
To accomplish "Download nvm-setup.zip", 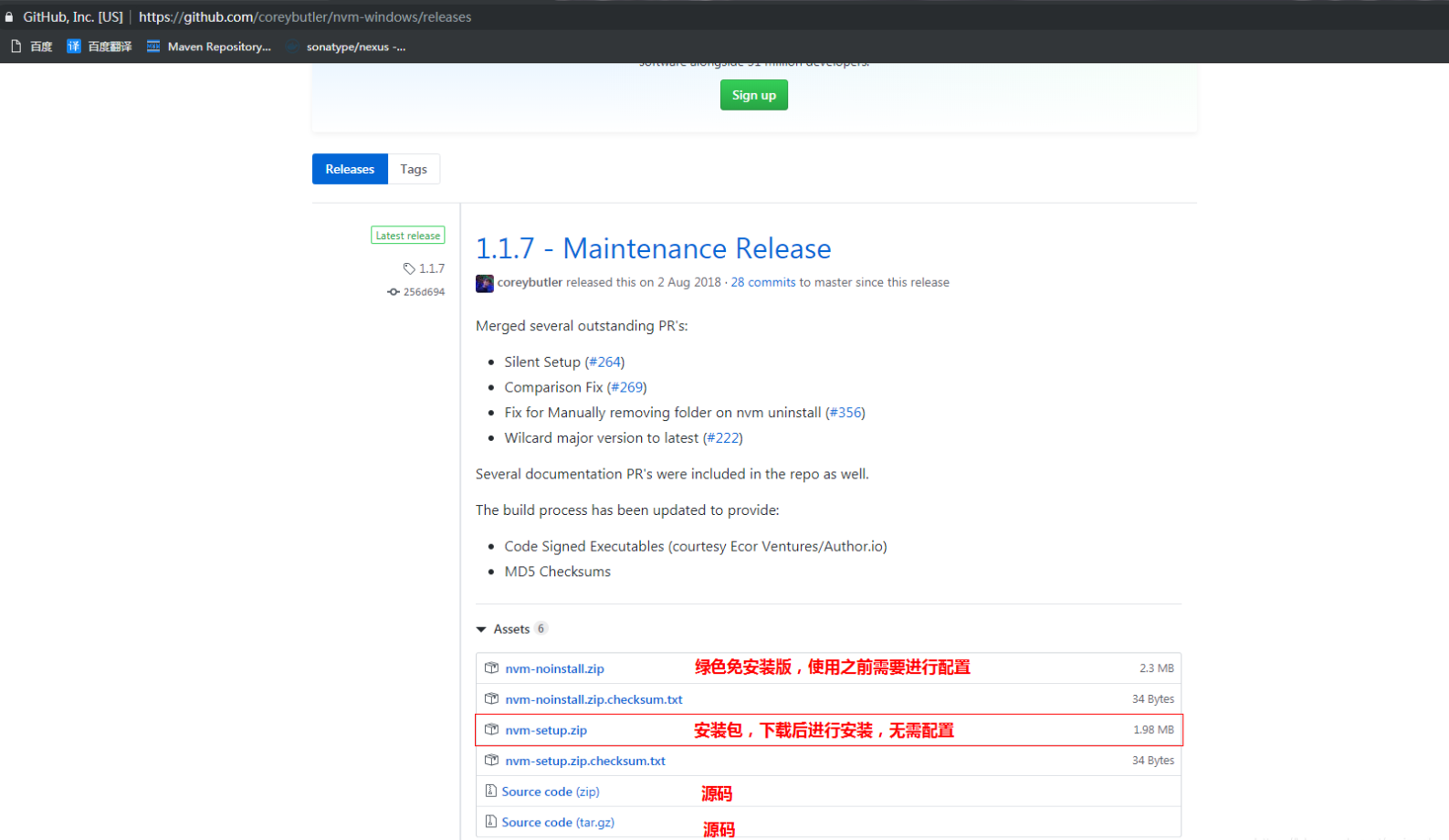I will pos(546,730).
